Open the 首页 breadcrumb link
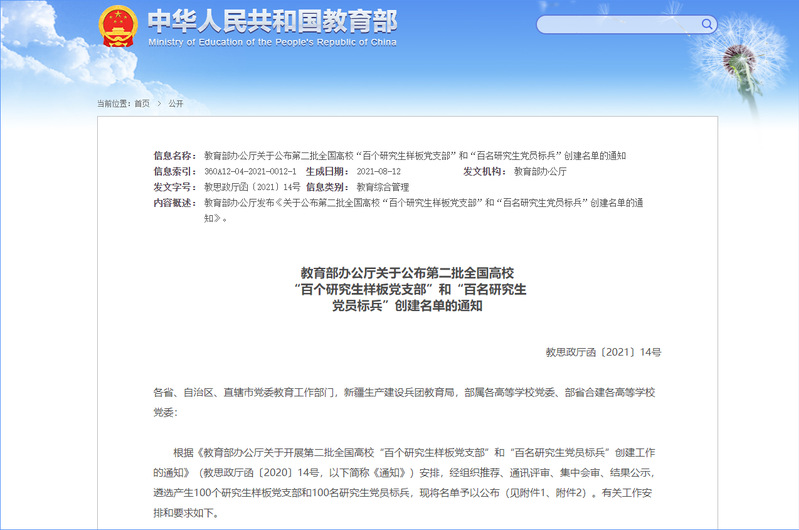Viewport: 799px width, 530px height. click(x=141, y=103)
